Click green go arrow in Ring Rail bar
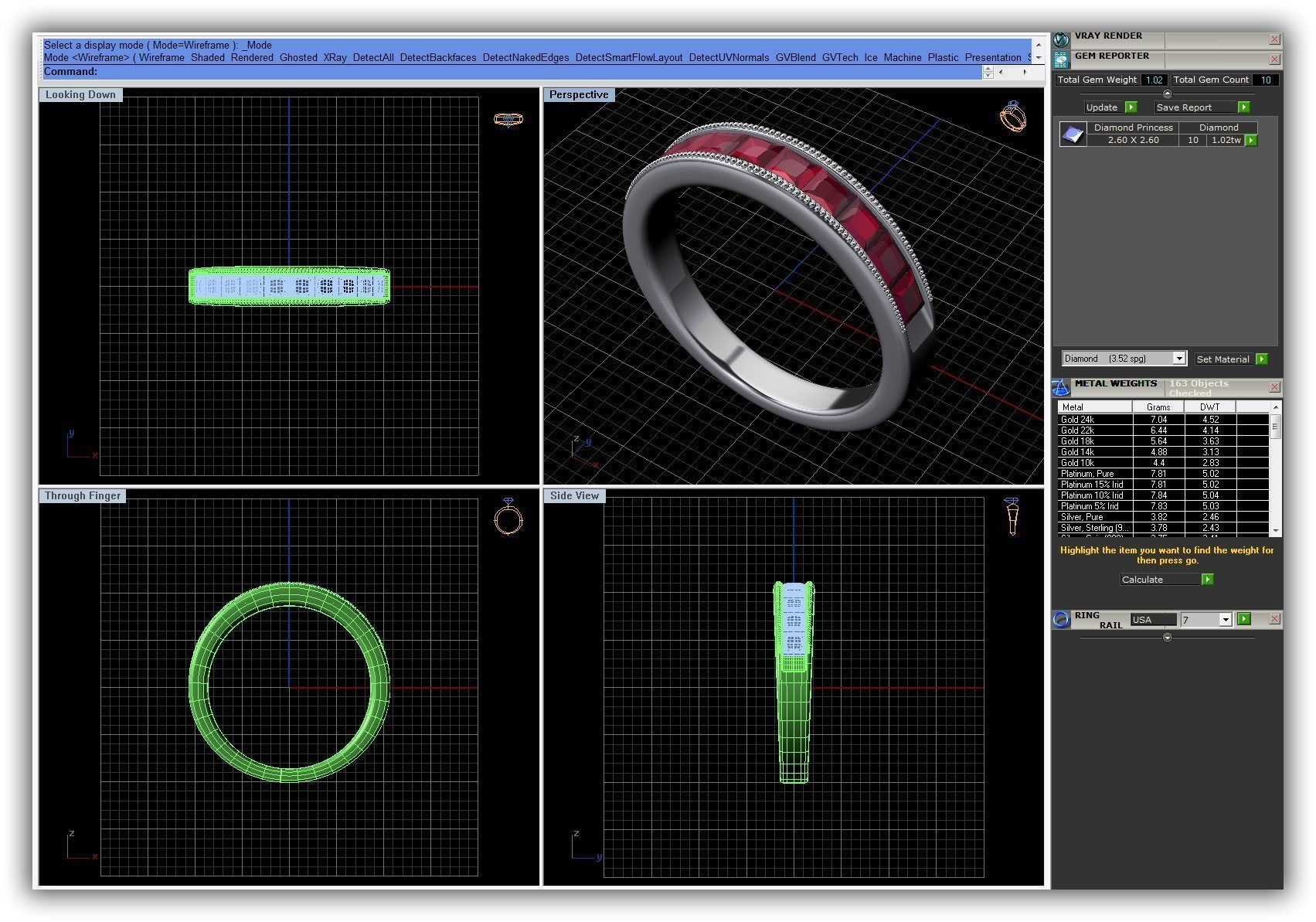Viewport: 1316px width, 922px height. pos(1243,619)
